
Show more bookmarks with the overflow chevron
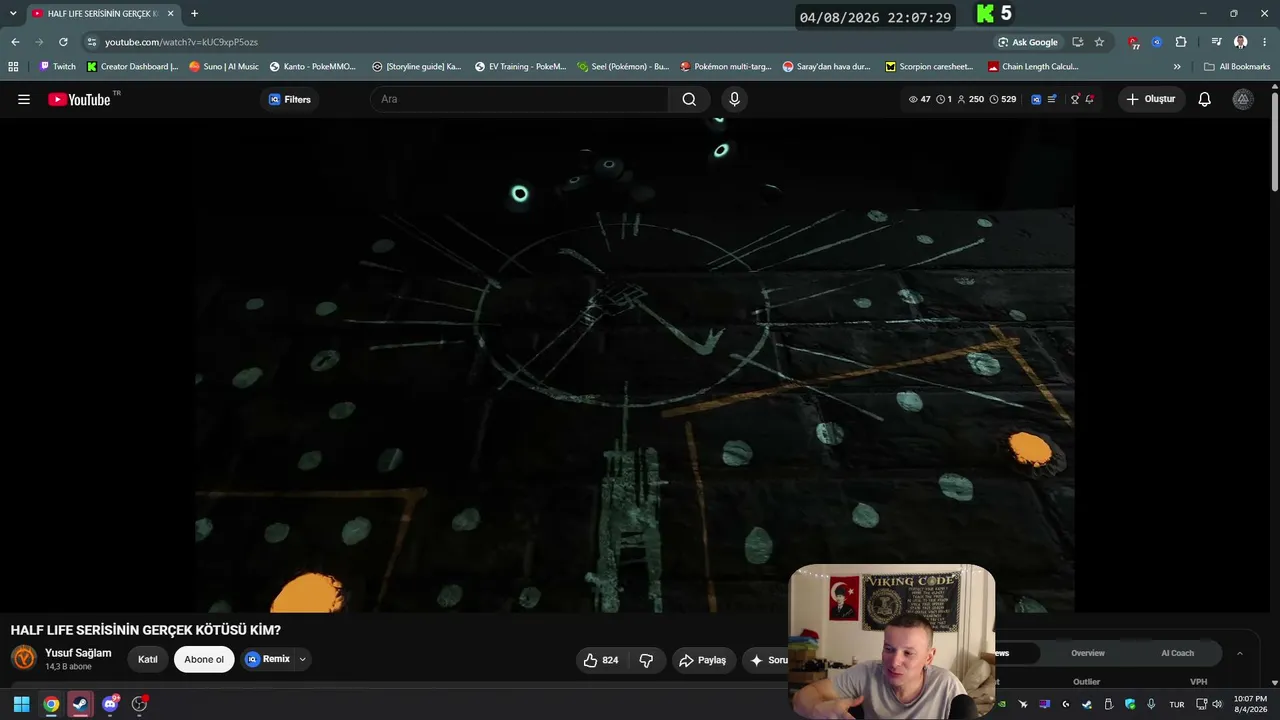pyautogui.click(x=1177, y=67)
